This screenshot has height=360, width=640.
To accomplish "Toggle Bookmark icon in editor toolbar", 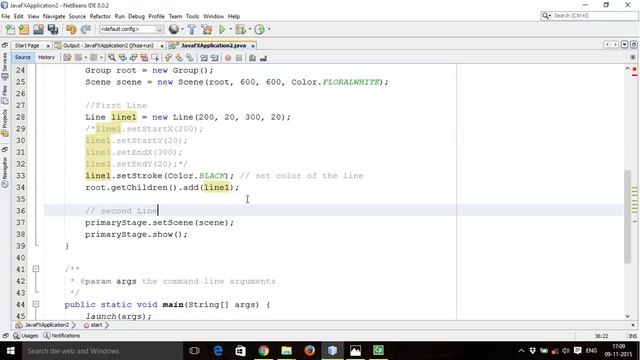I will (190, 58).
